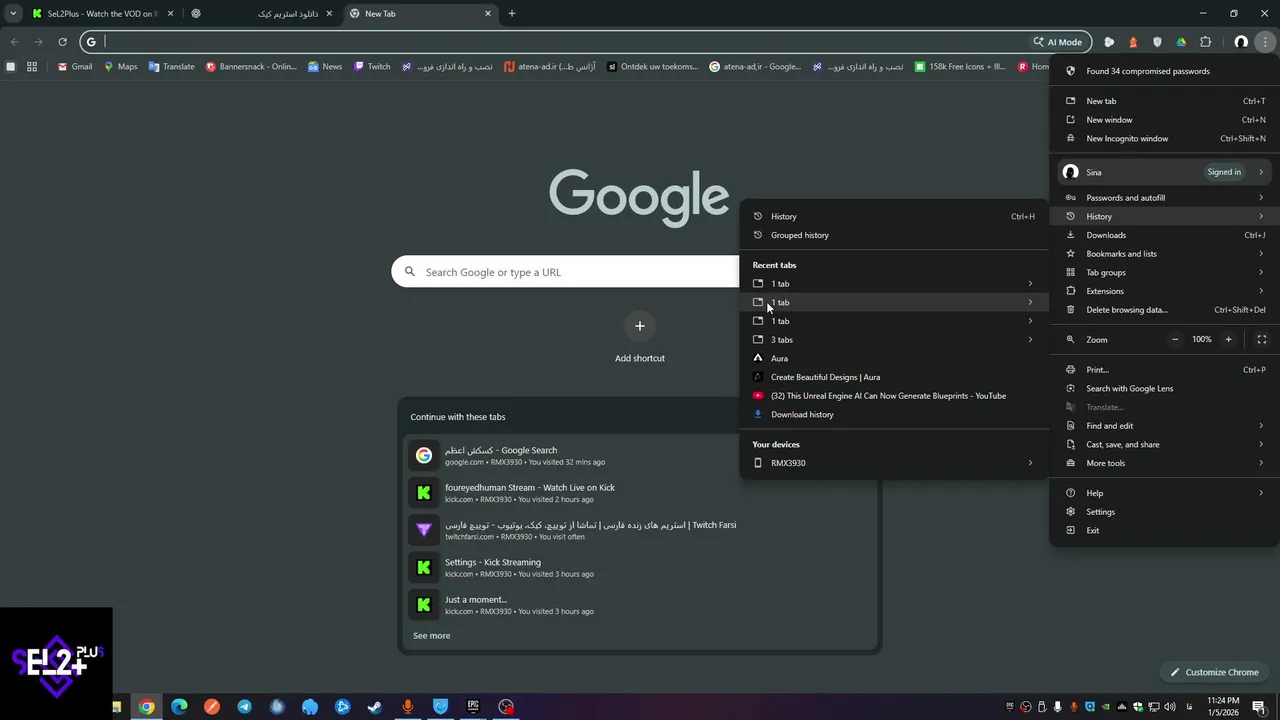Select New window in the Chrome menu

[x=1165, y=120]
